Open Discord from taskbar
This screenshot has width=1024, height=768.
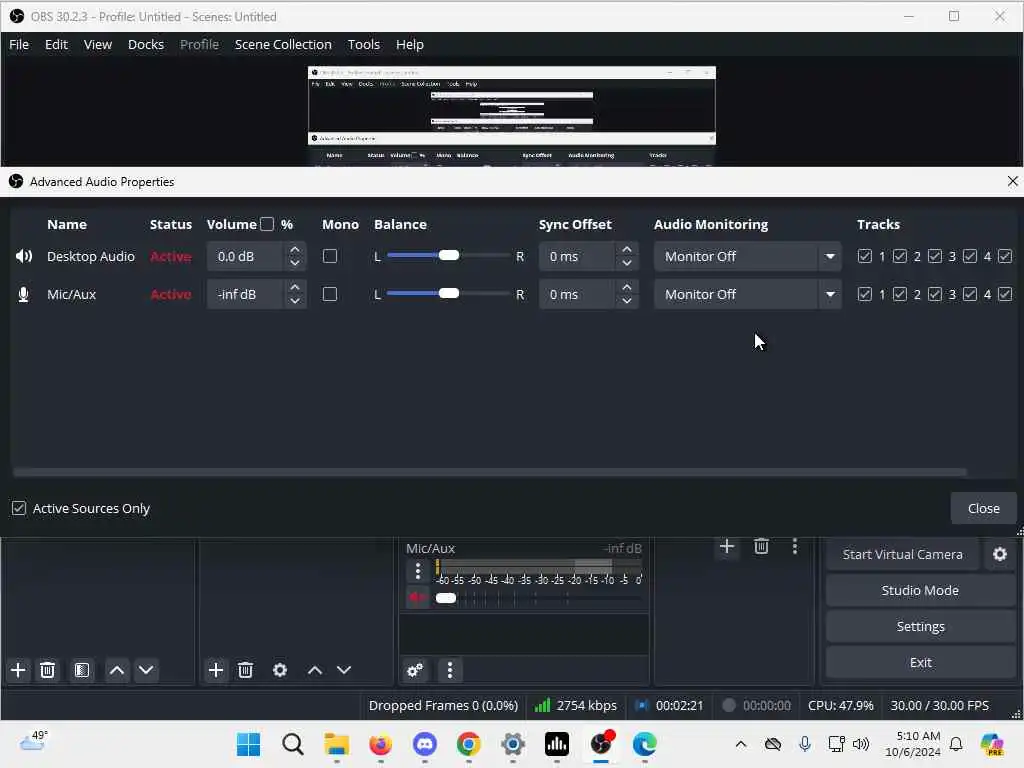[425, 744]
